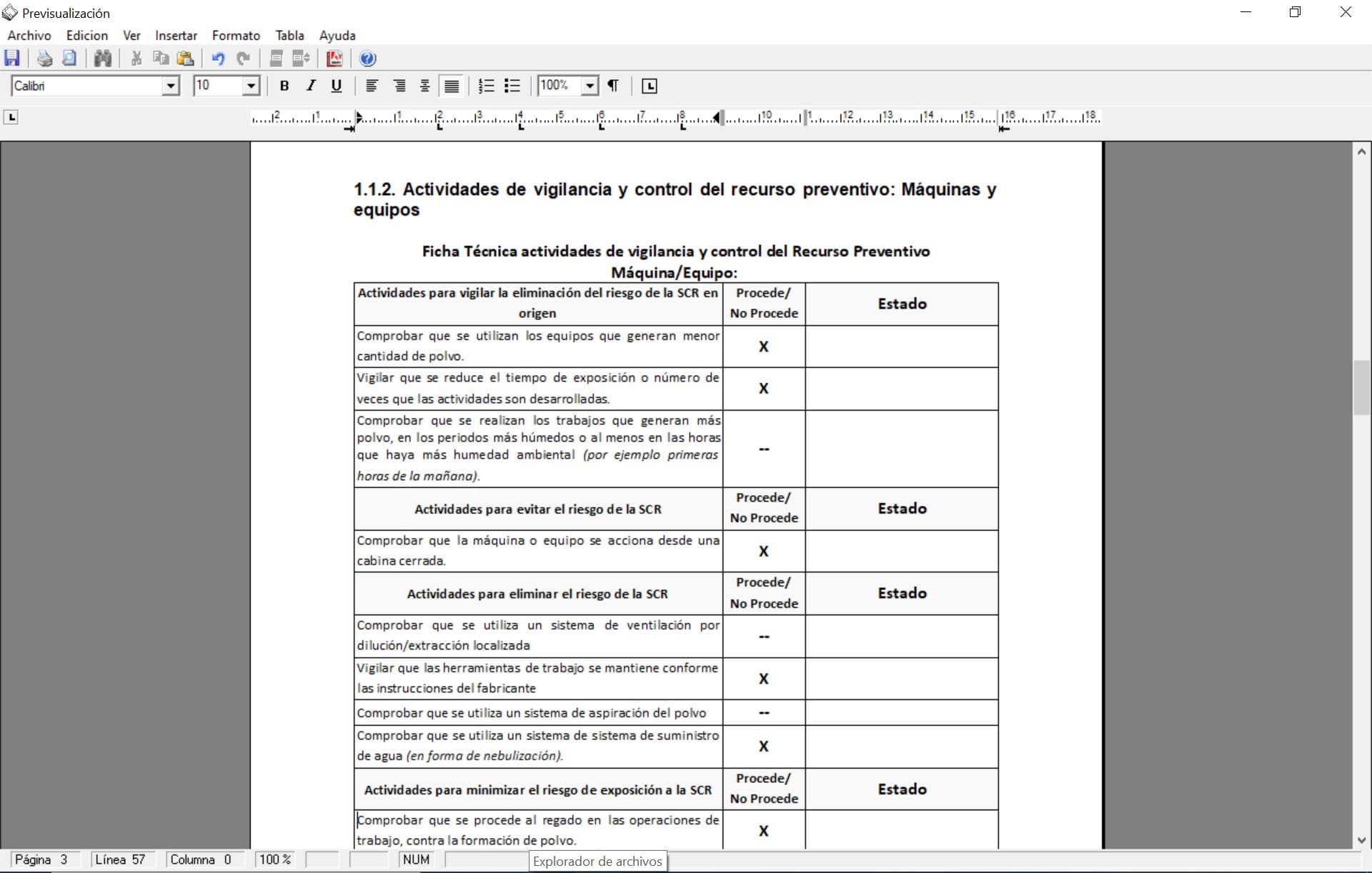Click the '--' cell in the 'aspiración del polvo' row
This screenshot has width=1372, height=873.
(x=764, y=712)
